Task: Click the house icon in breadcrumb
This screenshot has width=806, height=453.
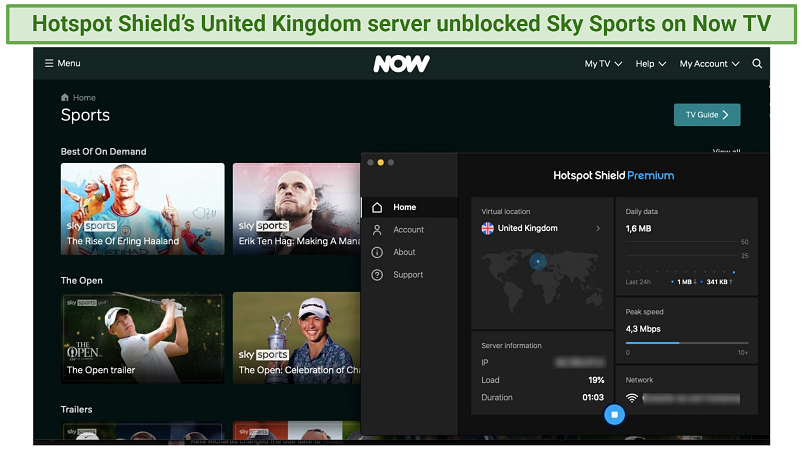Action: (65, 97)
